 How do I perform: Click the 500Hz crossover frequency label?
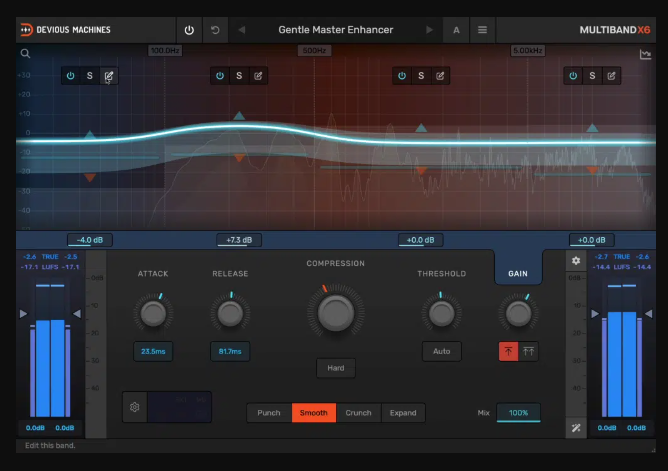(x=314, y=51)
